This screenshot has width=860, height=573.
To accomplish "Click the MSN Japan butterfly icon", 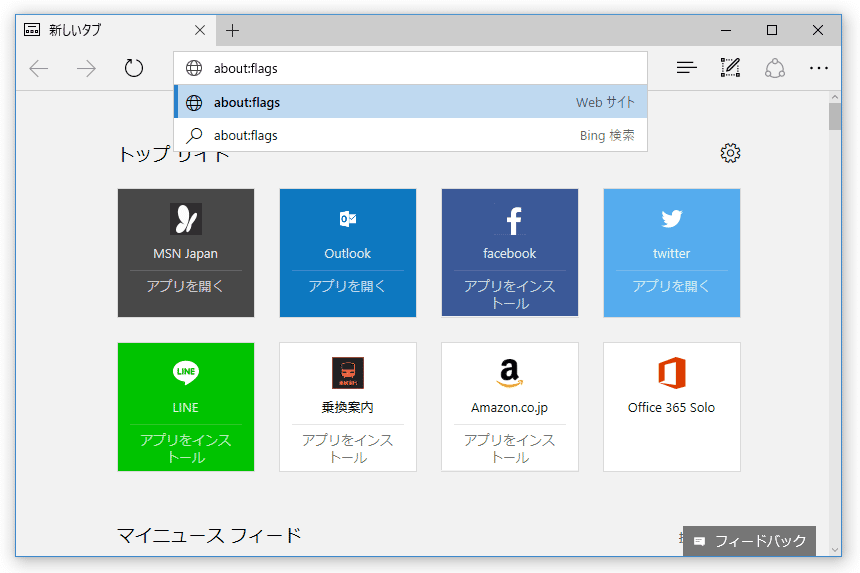I will 185,219.
